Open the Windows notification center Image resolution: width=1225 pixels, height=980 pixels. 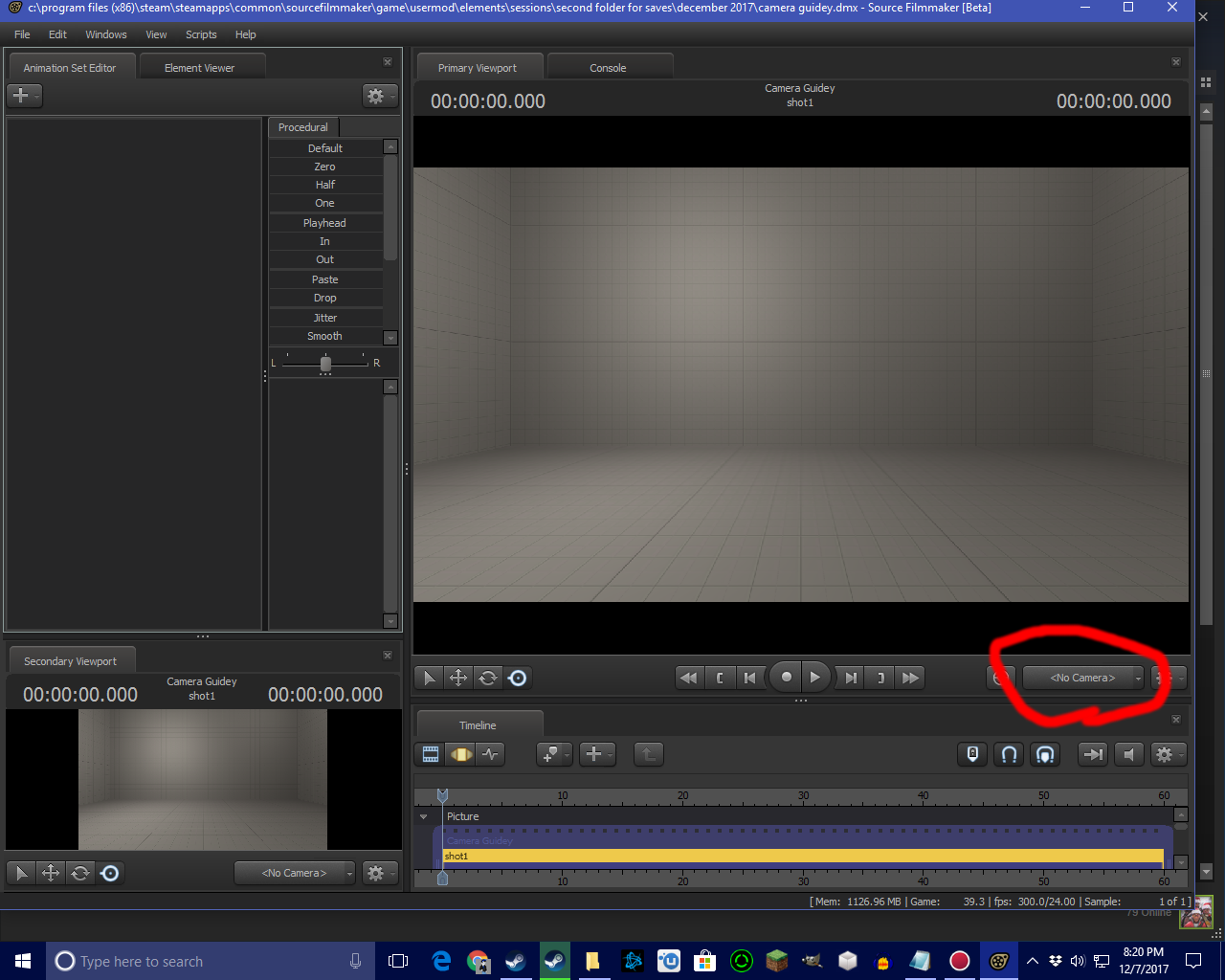click(x=1193, y=961)
